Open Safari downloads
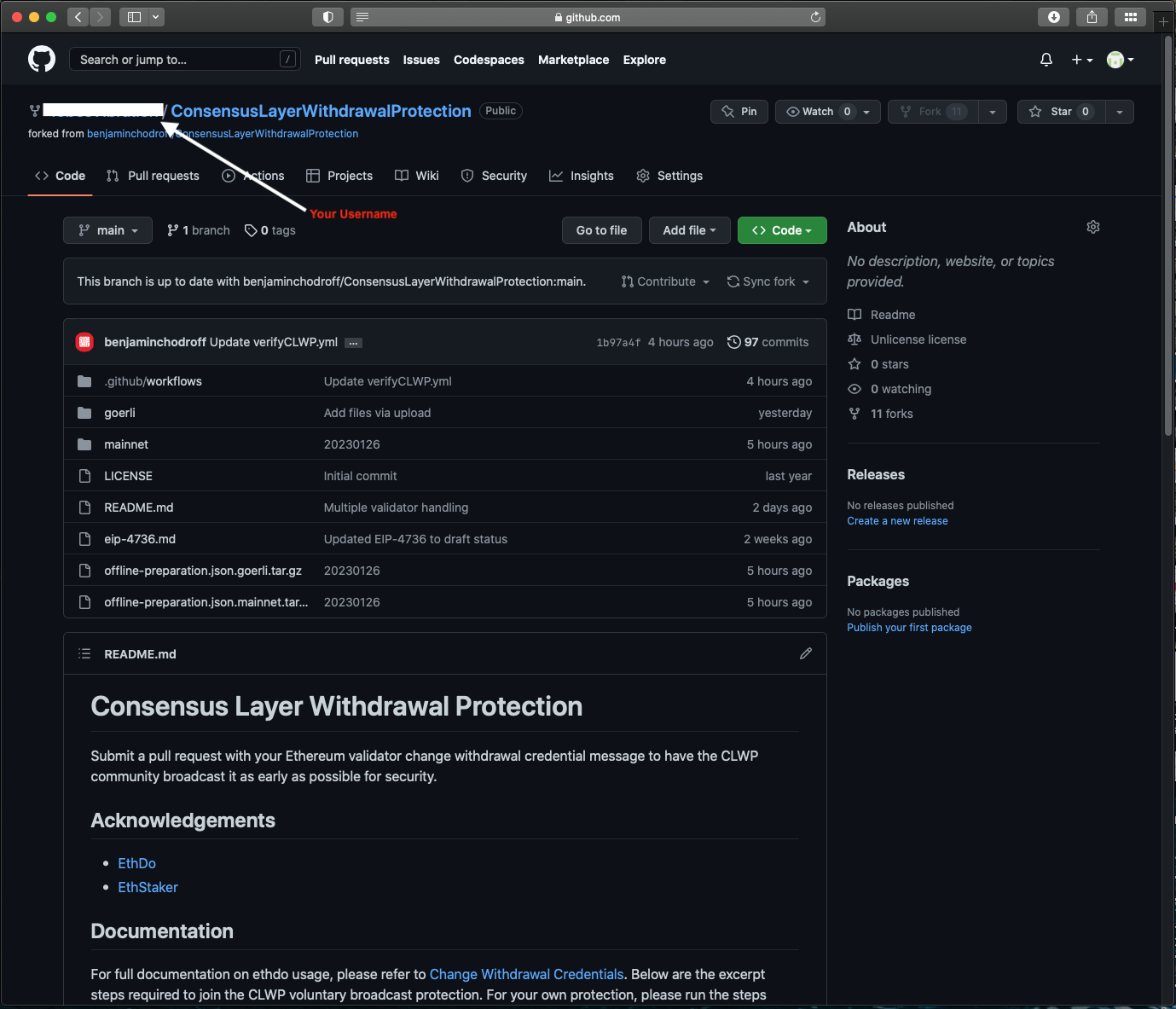The width and height of the screenshot is (1176, 1009). [x=1054, y=17]
